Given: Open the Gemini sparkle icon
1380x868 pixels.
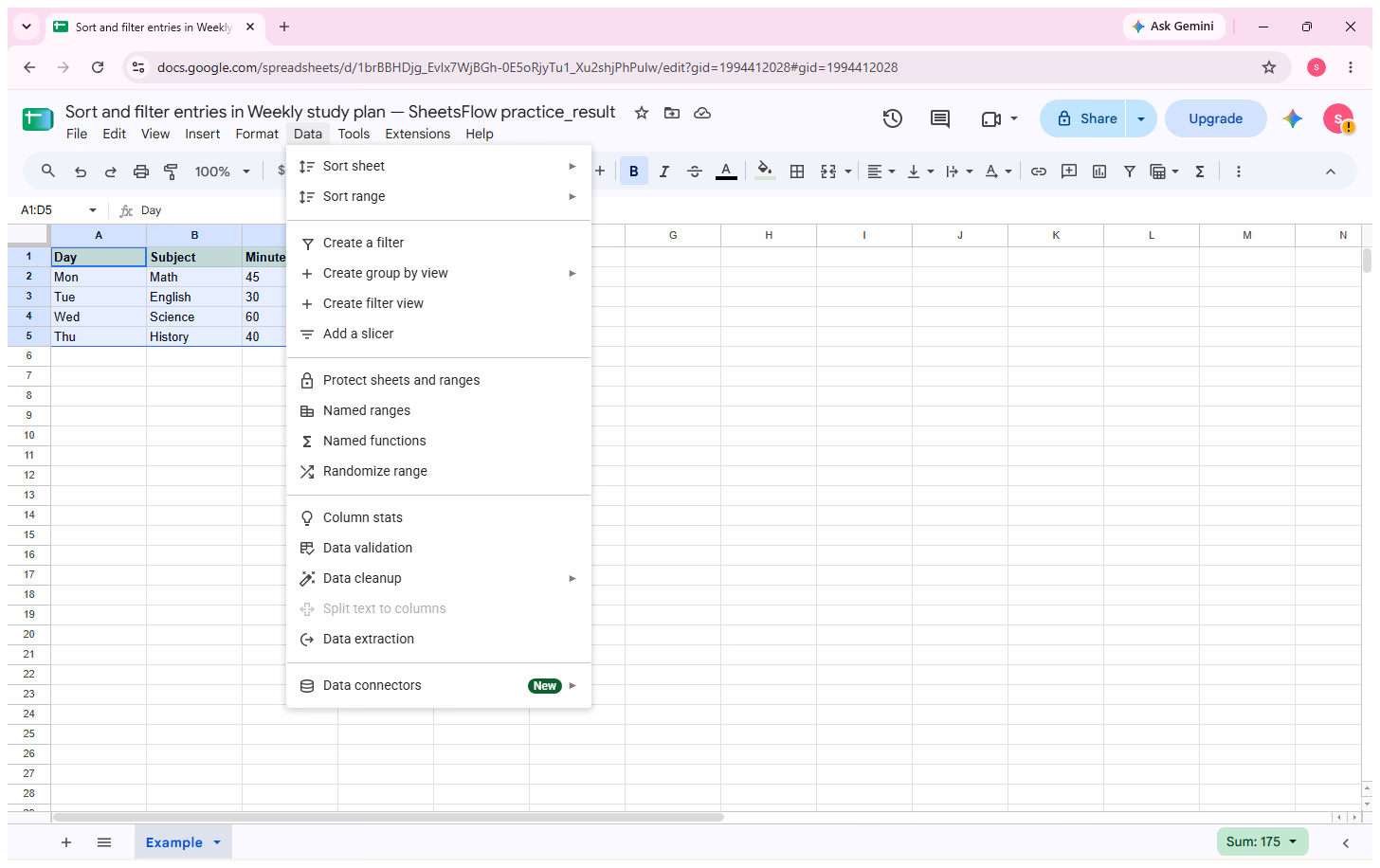Looking at the screenshot, I should tap(1293, 118).
